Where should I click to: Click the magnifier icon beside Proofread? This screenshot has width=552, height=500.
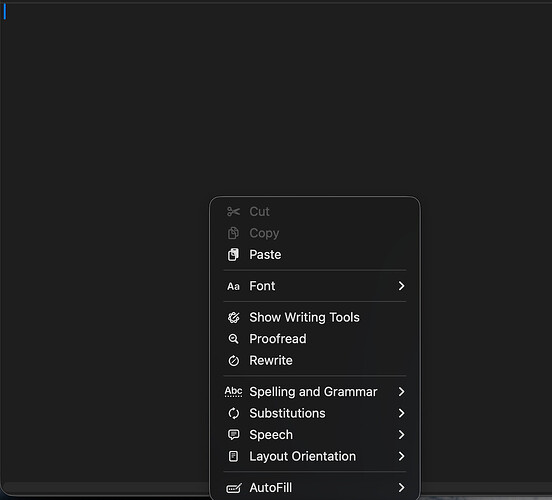[x=233, y=339]
